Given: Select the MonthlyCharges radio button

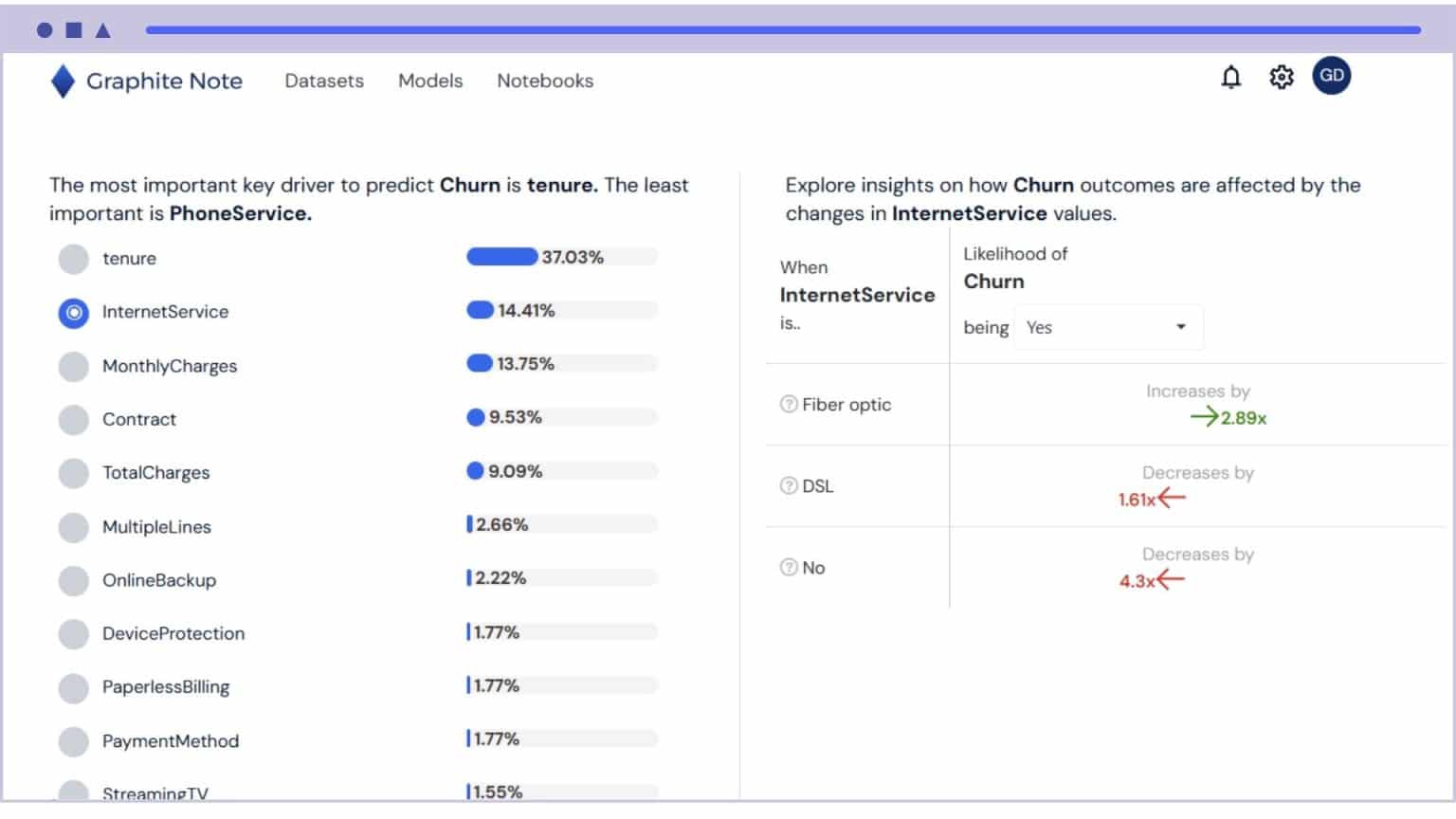Looking at the screenshot, I should pyautogui.click(x=73, y=367).
